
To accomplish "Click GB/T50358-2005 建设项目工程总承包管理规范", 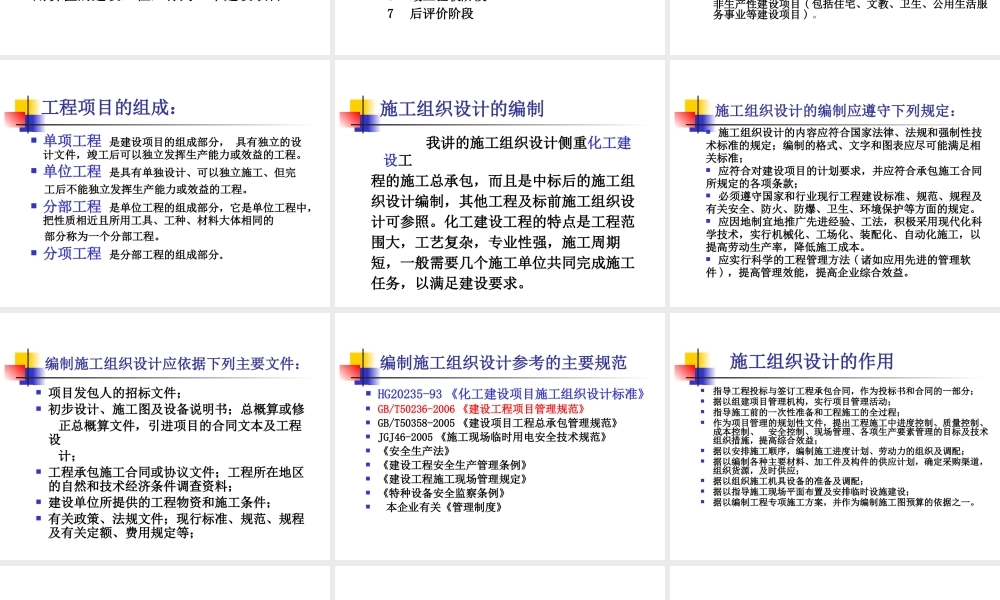I will pyautogui.click(x=498, y=423).
